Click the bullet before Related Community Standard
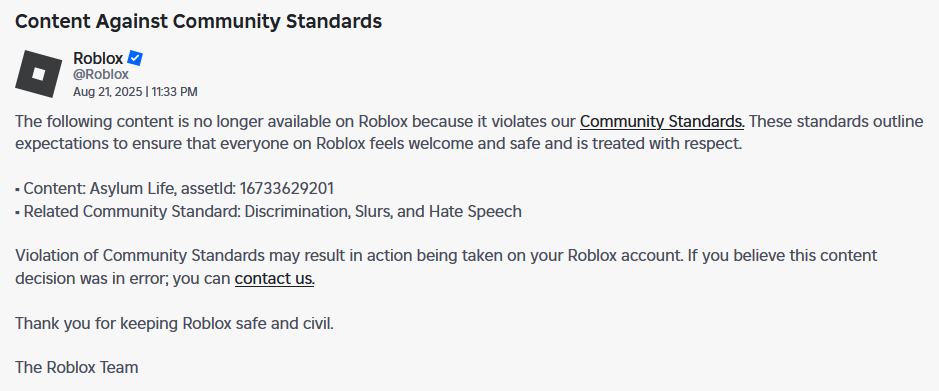Screen dimensions: 939x391 point(17,212)
